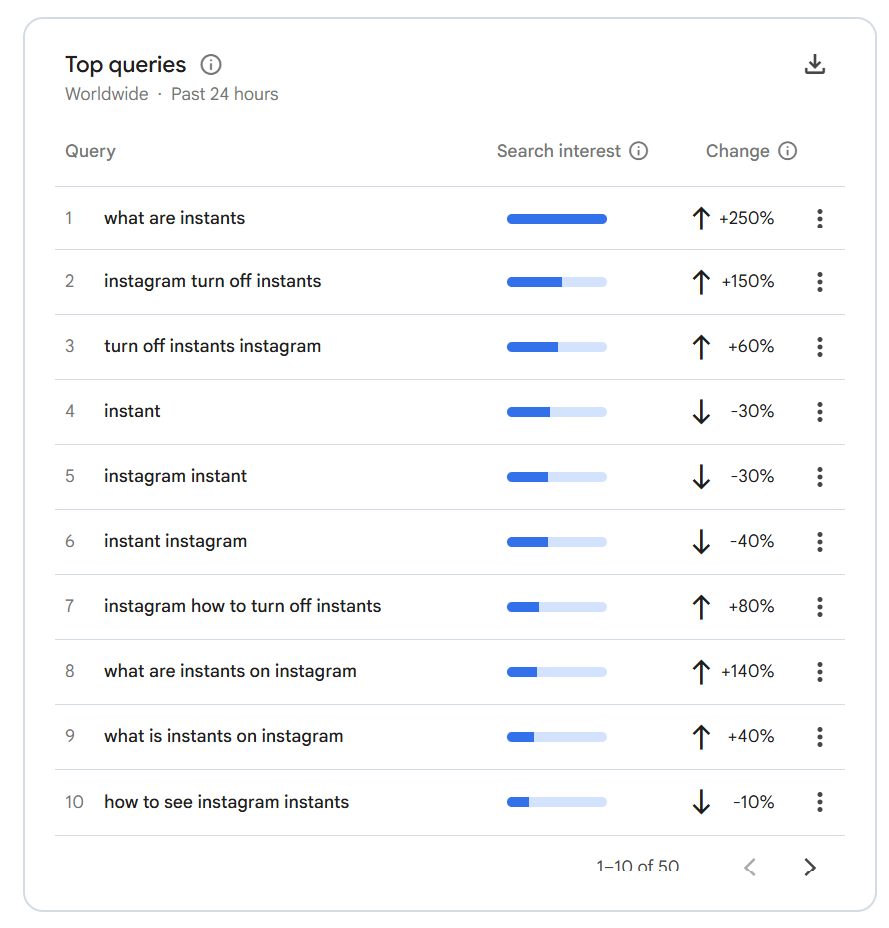Click the up arrow beside +140%
Viewport: 889px width, 928px height.
pos(701,672)
